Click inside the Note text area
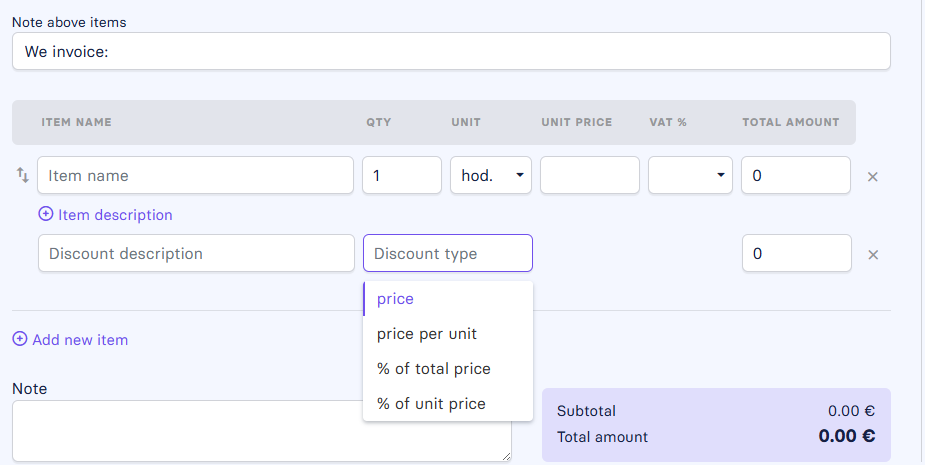Viewport: 925px width, 465px height. coord(262,431)
